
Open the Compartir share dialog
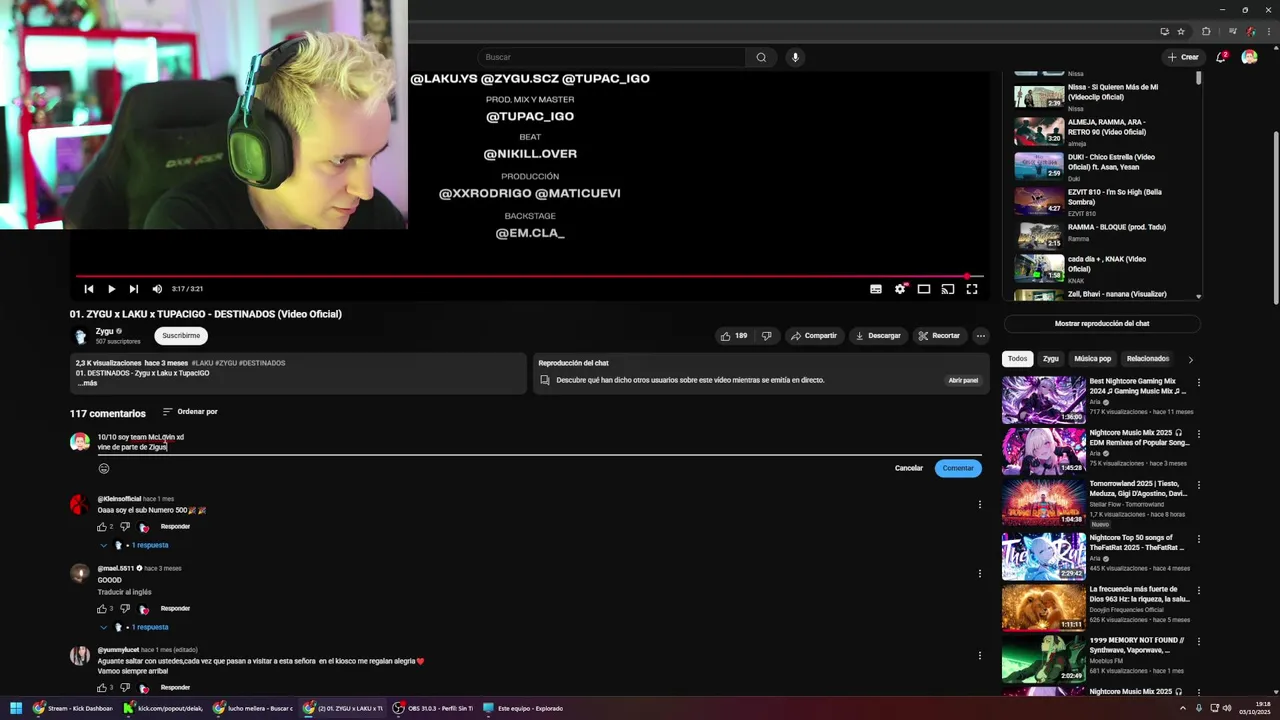(813, 336)
